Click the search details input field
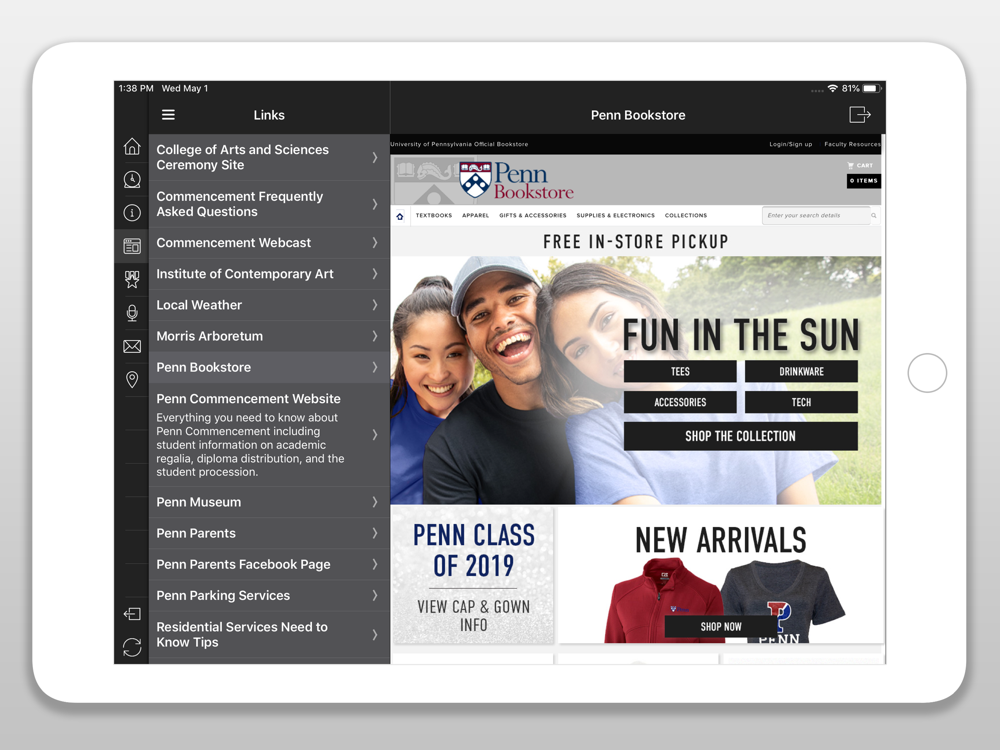 pos(816,216)
